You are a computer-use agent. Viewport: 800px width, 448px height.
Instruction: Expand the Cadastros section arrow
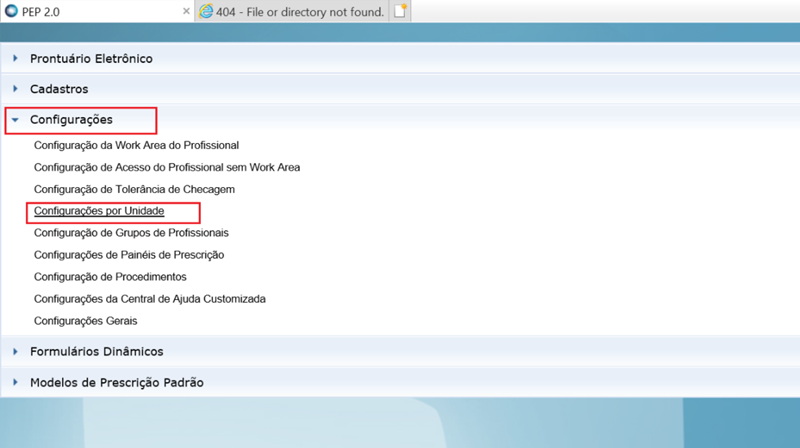[15, 89]
